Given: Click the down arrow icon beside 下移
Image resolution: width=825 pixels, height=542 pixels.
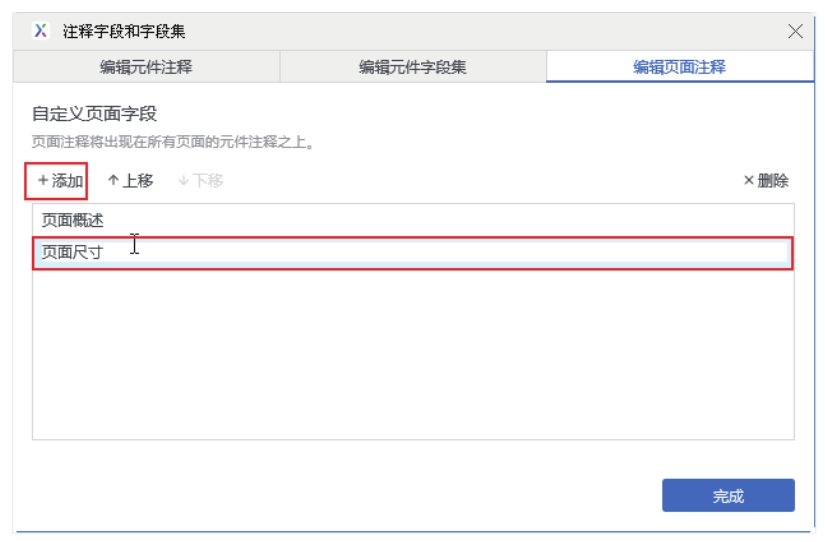Looking at the screenshot, I should [x=183, y=181].
